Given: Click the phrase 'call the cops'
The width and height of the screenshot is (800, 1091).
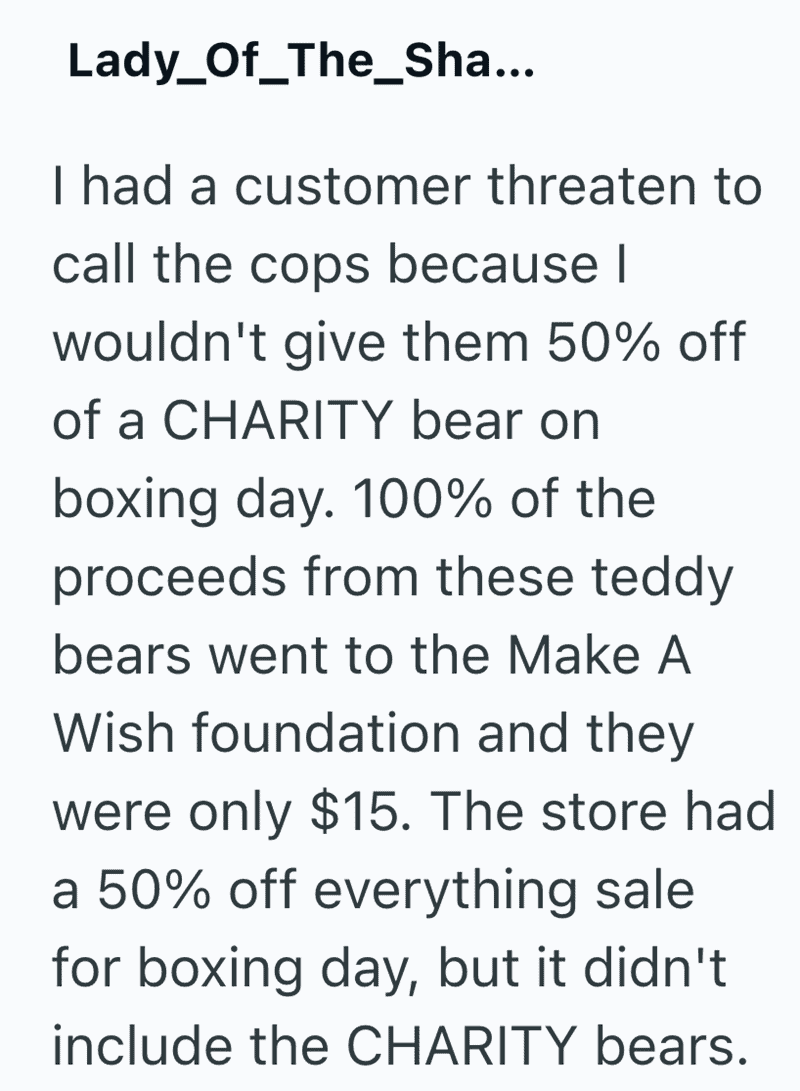Looking at the screenshot, I should [x=211, y=267].
